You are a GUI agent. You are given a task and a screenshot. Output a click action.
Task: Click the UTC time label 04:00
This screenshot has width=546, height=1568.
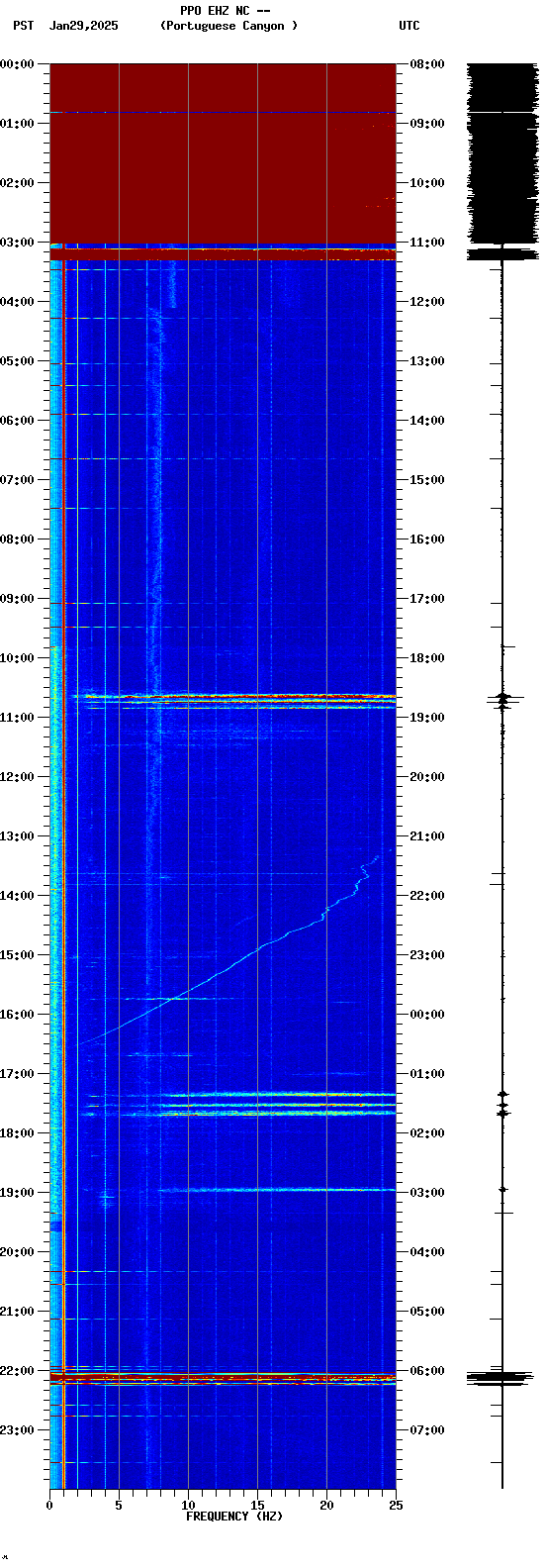click(426, 1251)
